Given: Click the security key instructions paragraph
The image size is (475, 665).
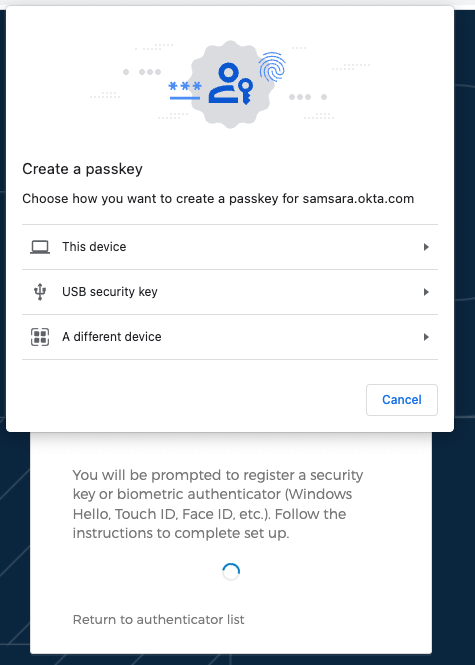Looking at the screenshot, I should pyautogui.click(x=218, y=504).
